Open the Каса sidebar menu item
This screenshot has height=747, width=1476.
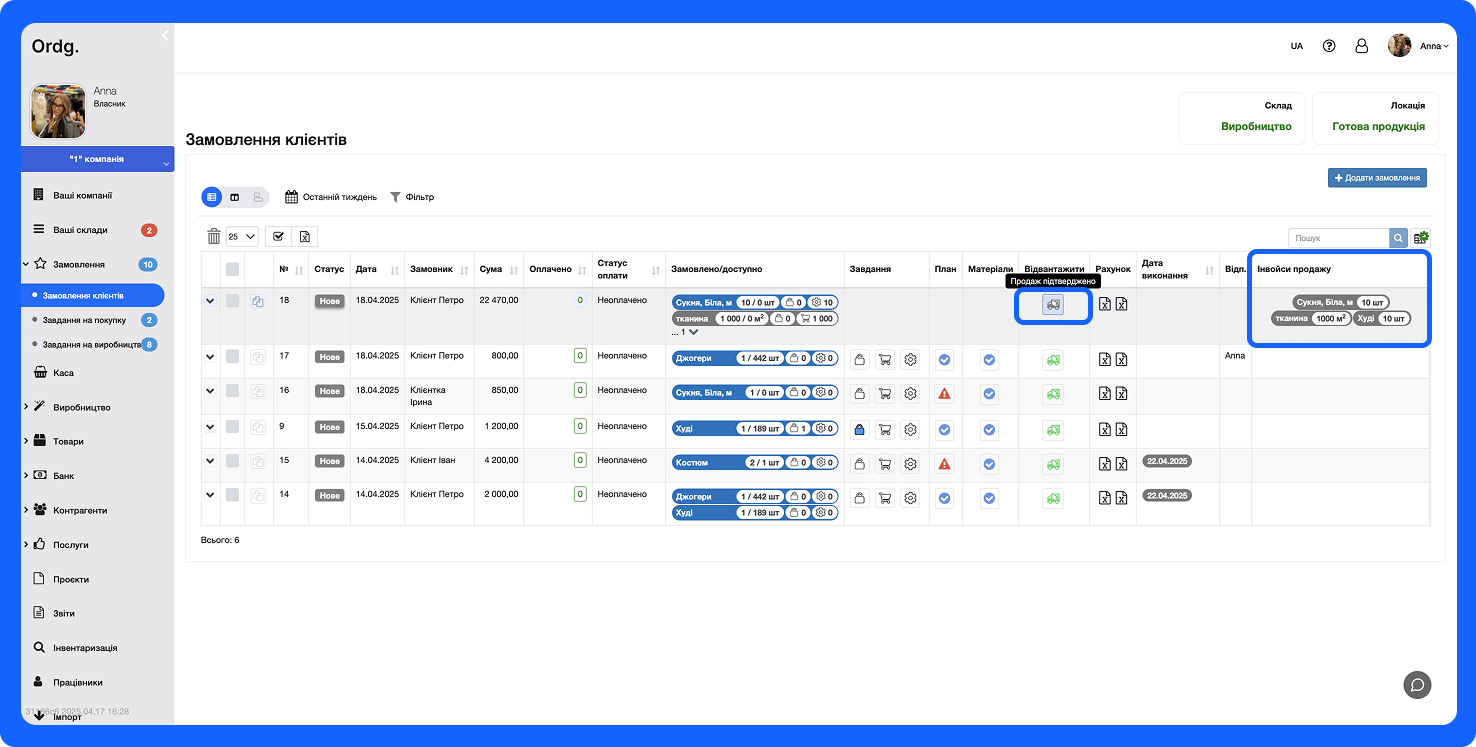coord(63,373)
